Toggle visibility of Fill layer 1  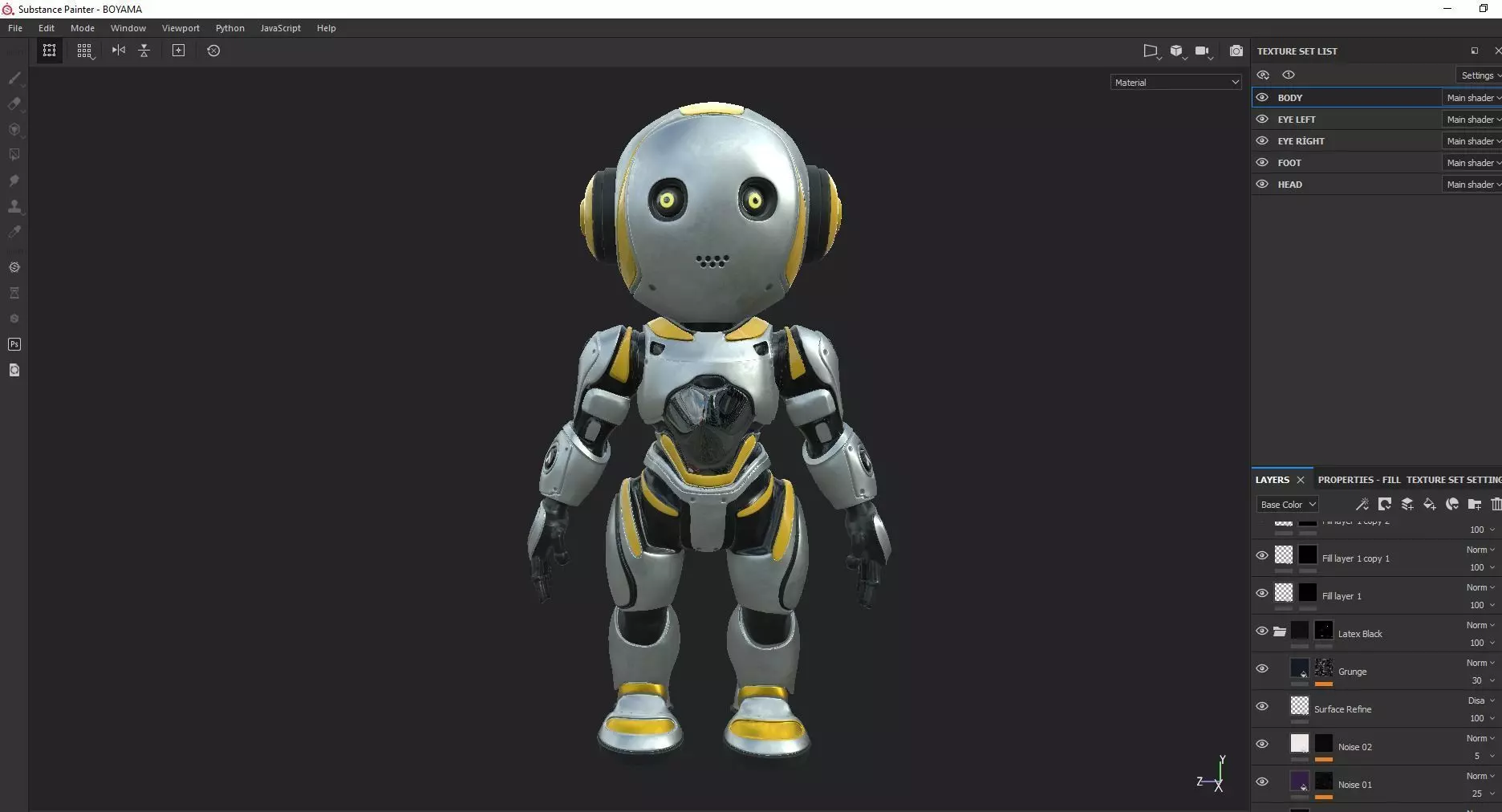click(x=1262, y=593)
